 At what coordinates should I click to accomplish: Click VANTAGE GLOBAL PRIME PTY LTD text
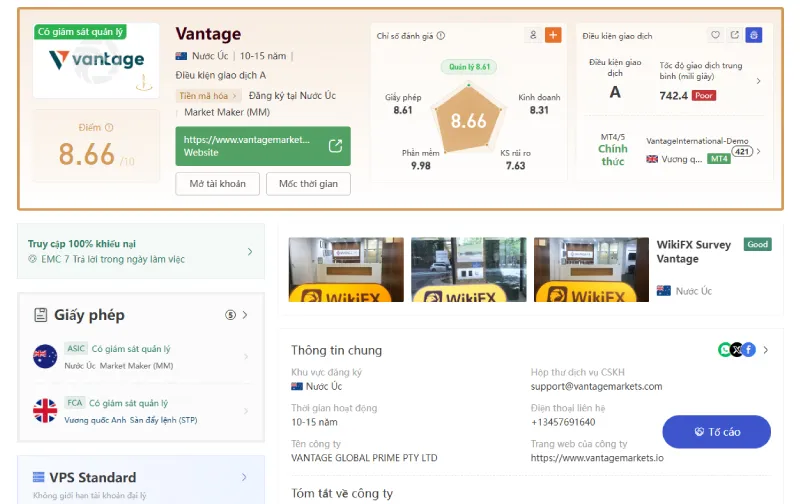tap(364, 458)
